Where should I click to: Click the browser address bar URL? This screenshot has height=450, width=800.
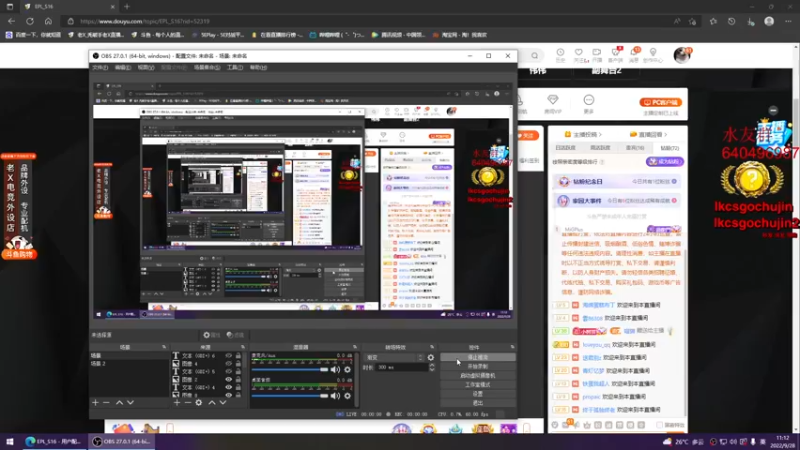click(145, 21)
